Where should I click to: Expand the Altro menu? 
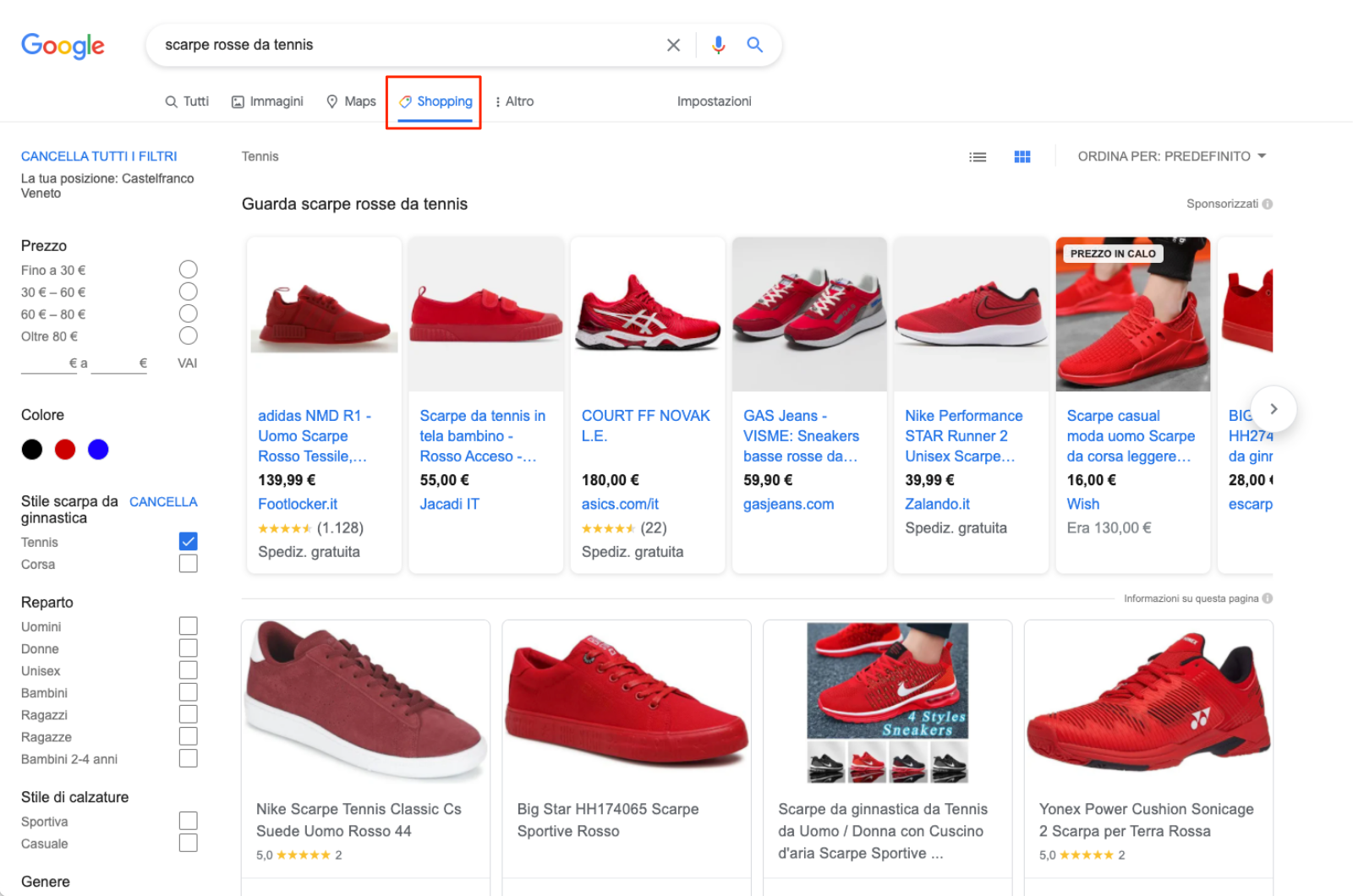click(x=518, y=101)
